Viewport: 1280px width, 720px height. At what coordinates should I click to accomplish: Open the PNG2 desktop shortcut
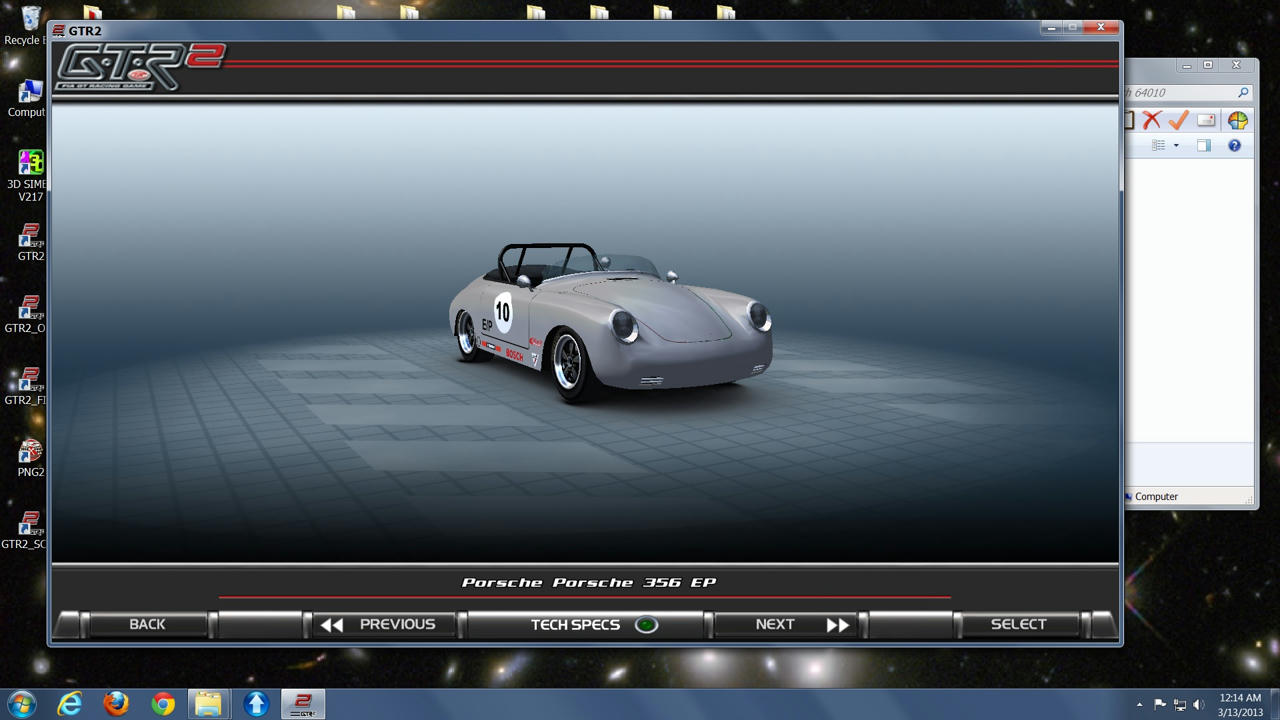coord(30,458)
